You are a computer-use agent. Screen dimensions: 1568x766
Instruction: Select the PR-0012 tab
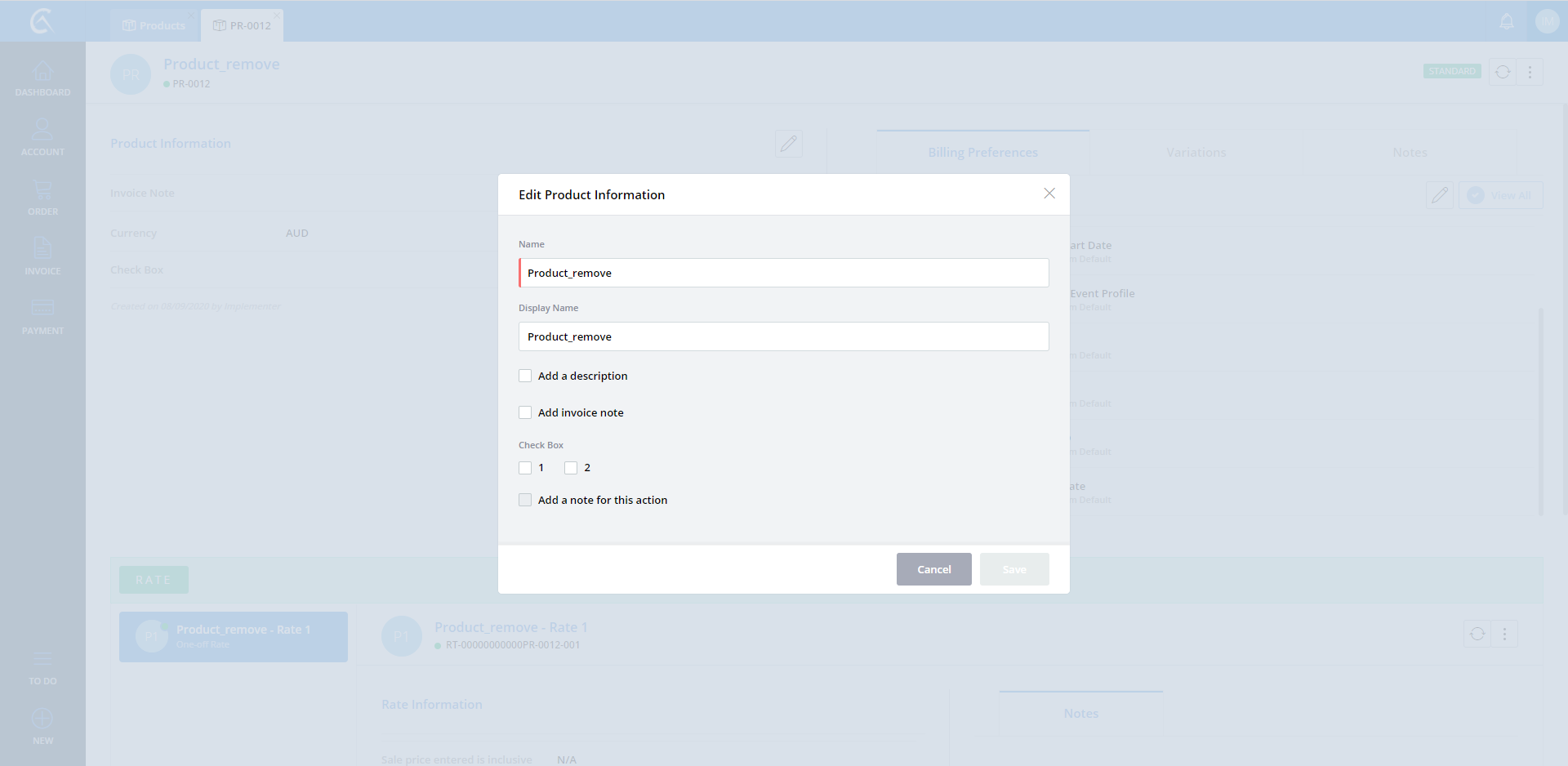243,25
